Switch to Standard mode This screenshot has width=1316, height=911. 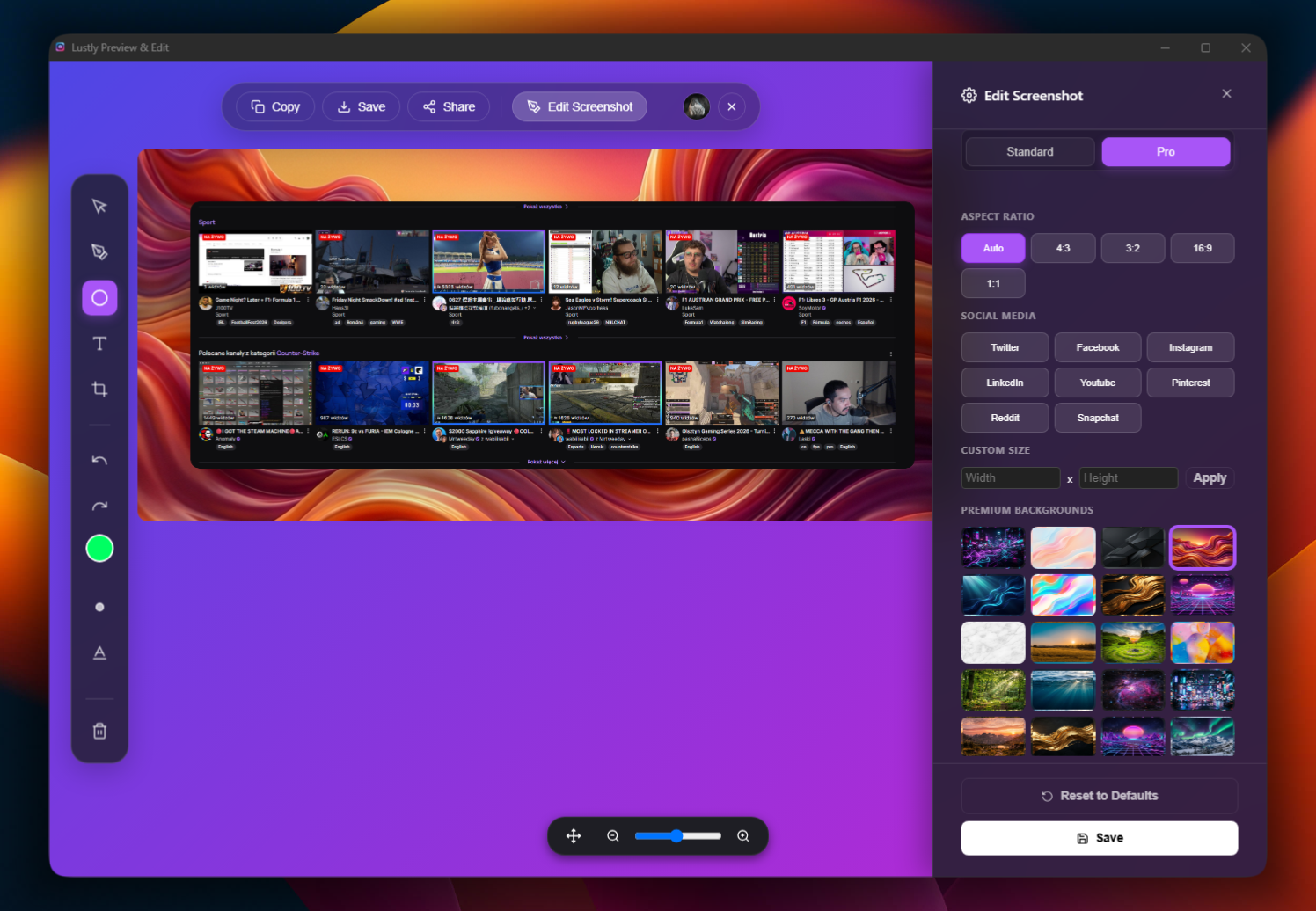tap(1030, 152)
